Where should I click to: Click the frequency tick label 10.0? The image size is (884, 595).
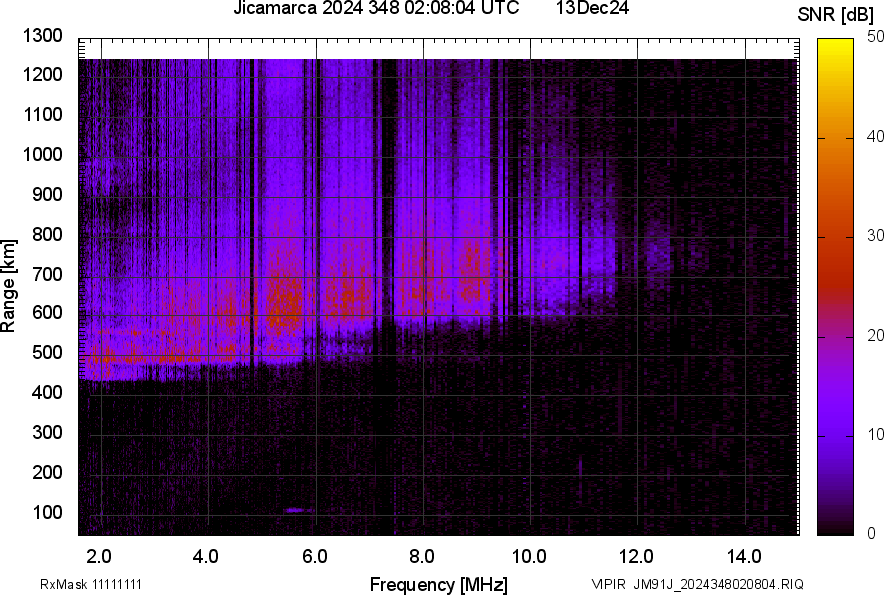[529, 557]
